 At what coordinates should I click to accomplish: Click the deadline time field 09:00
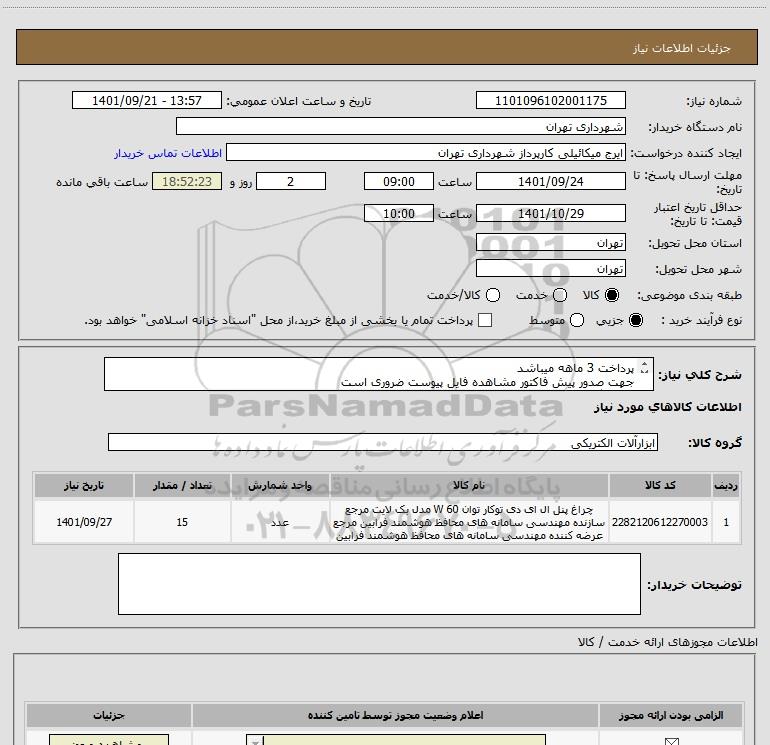[x=399, y=181]
